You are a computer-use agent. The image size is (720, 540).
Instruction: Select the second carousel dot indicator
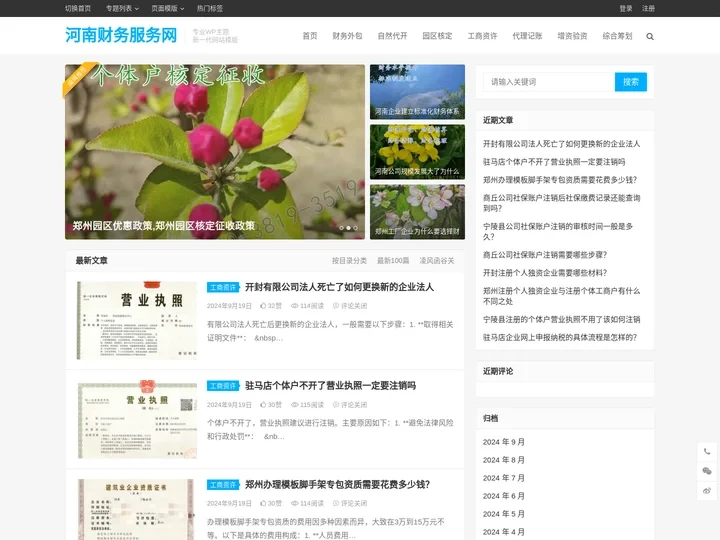(x=349, y=228)
